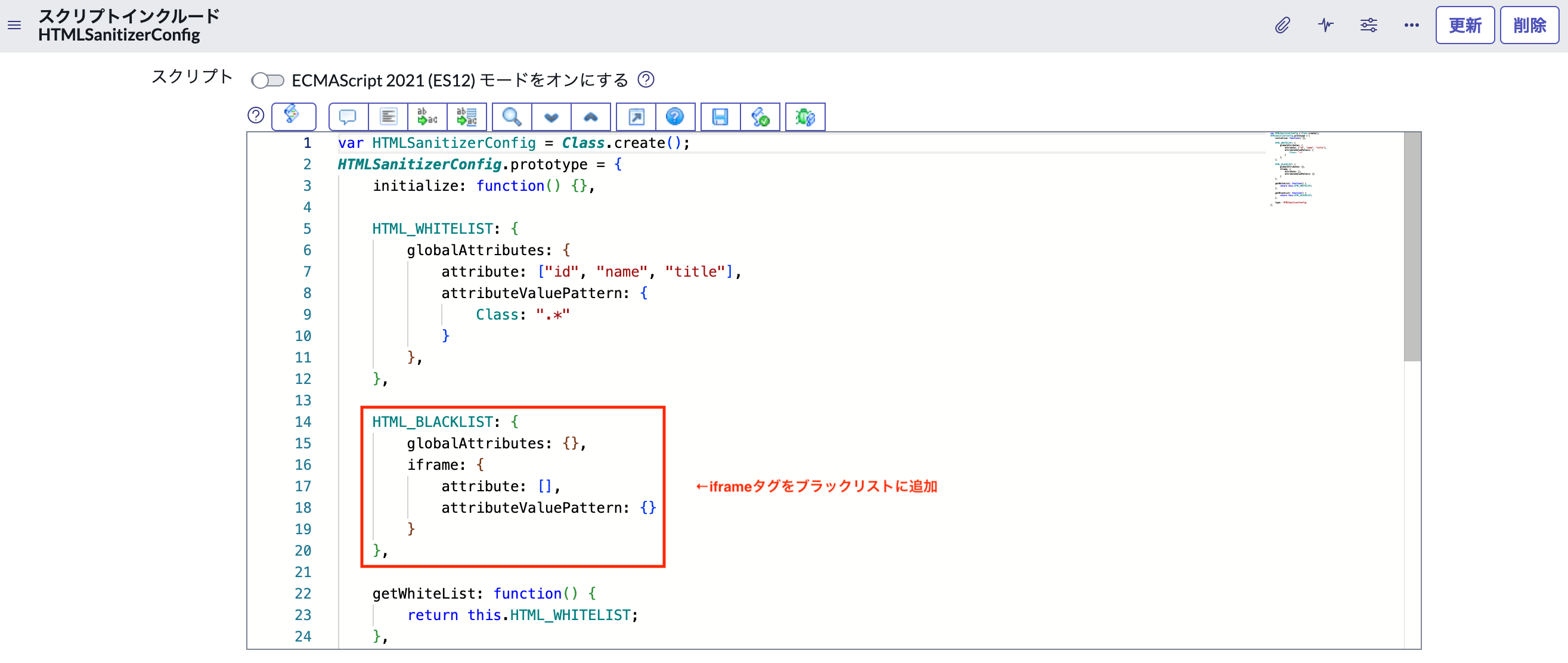Click the Replace All icon

[467, 116]
